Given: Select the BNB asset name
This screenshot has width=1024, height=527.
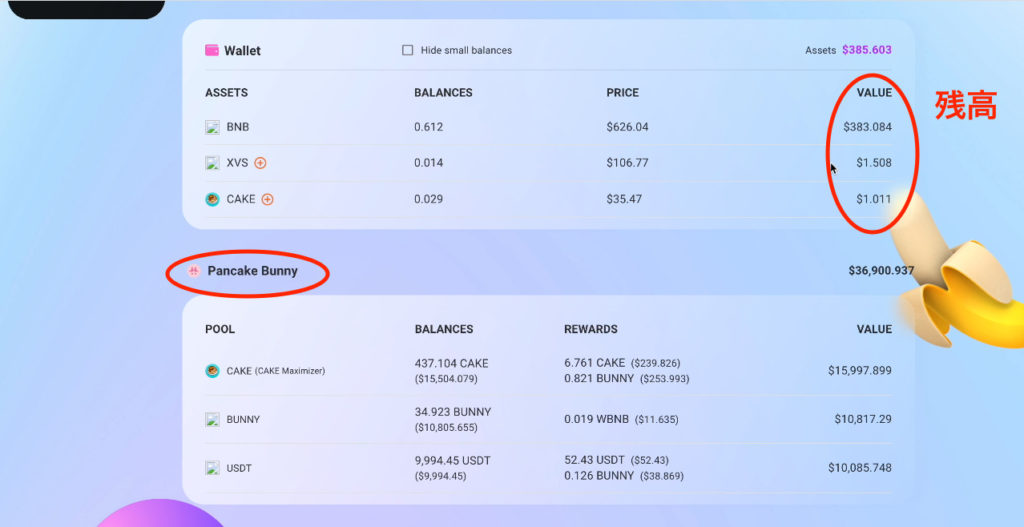Looking at the screenshot, I should coord(238,127).
